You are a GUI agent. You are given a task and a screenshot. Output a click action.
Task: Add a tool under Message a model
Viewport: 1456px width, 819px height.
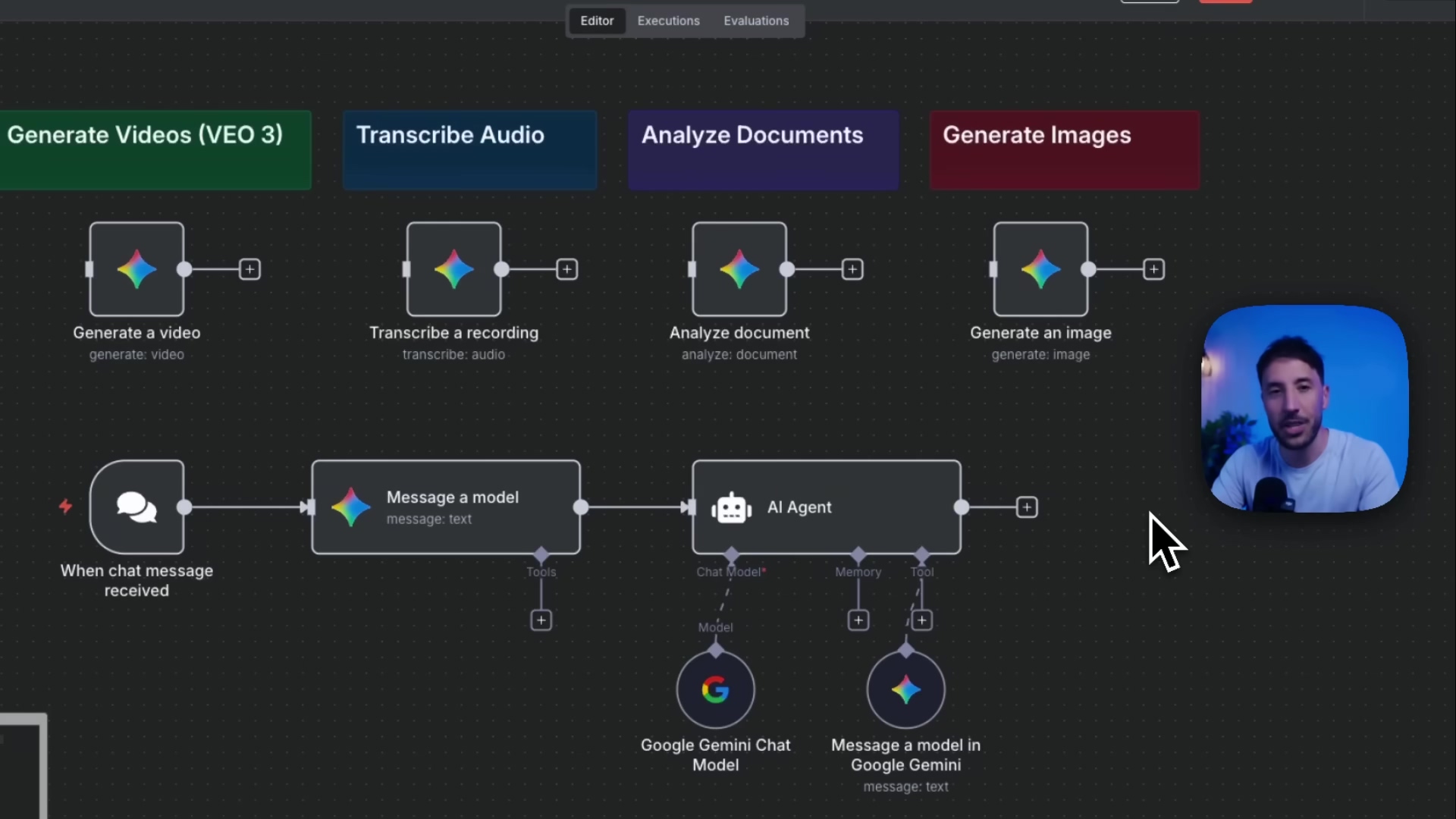click(541, 620)
